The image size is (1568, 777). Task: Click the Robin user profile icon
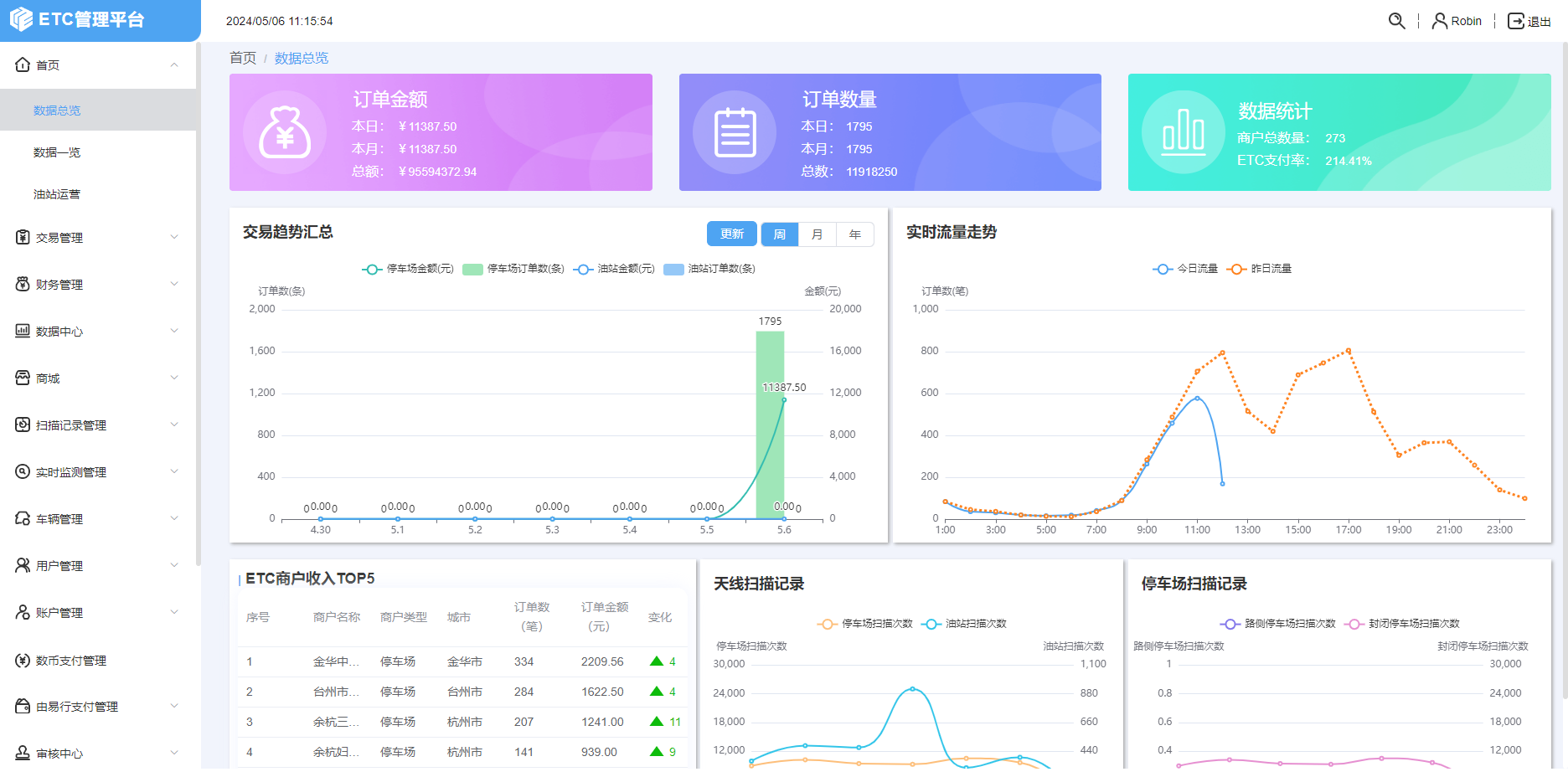click(x=1439, y=21)
